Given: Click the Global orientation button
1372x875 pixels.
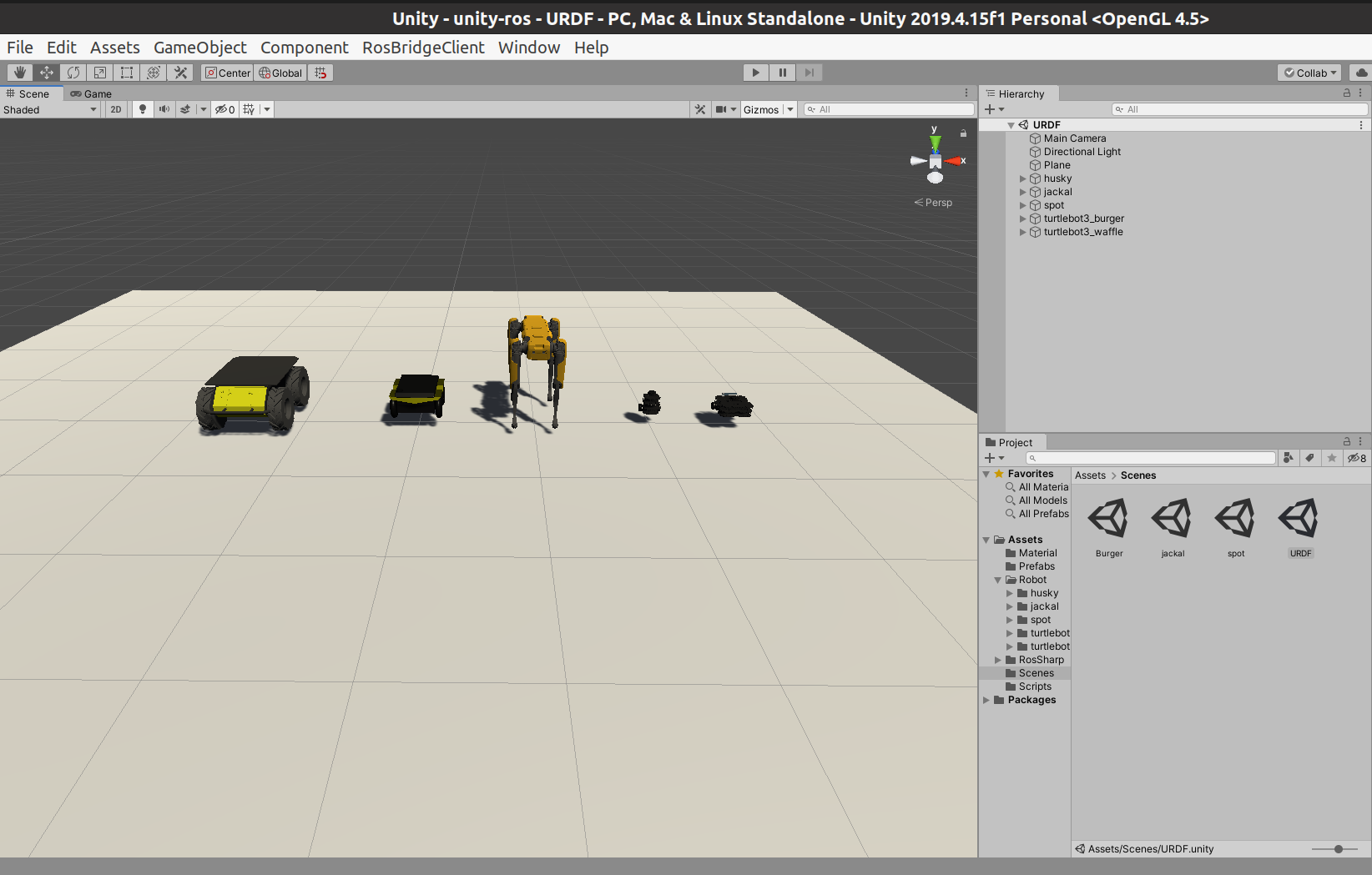Looking at the screenshot, I should coord(280,73).
